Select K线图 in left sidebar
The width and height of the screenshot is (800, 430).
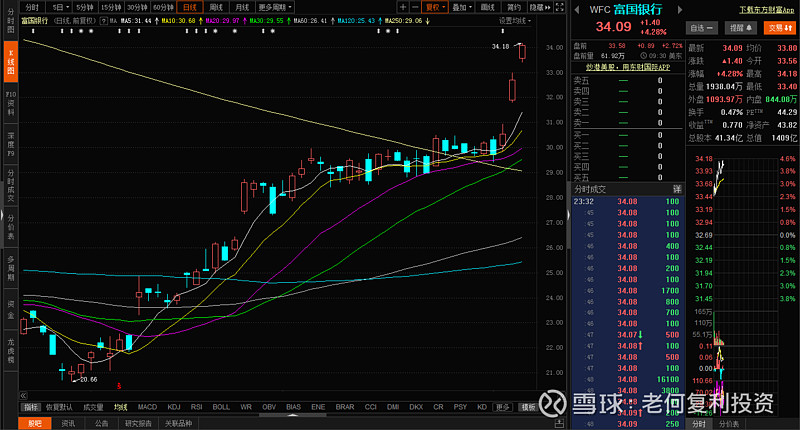(11, 62)
